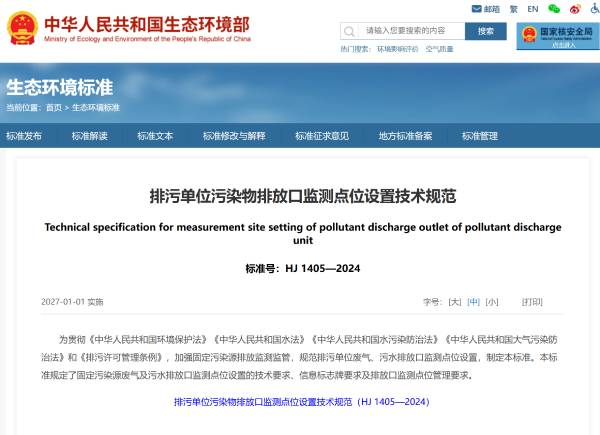Set font size to 中
The width and height of the screenshot is (600, 435).
(473, 302)
